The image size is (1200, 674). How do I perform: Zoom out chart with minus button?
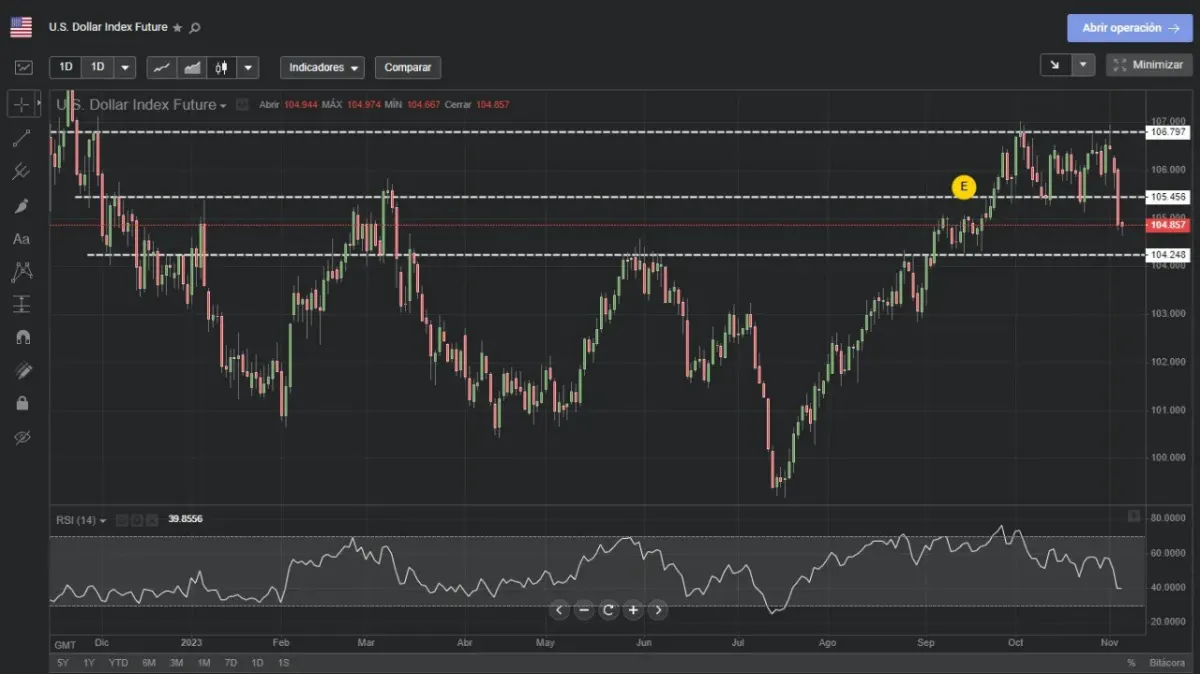coord(584,610)
